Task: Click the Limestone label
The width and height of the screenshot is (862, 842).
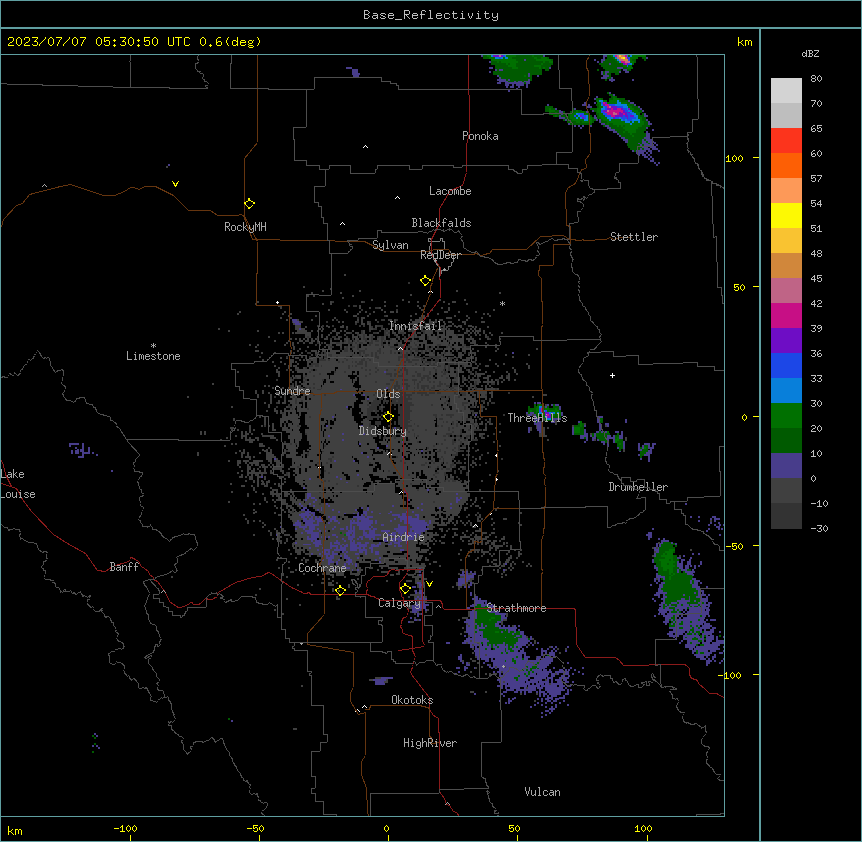Action: 153,356
